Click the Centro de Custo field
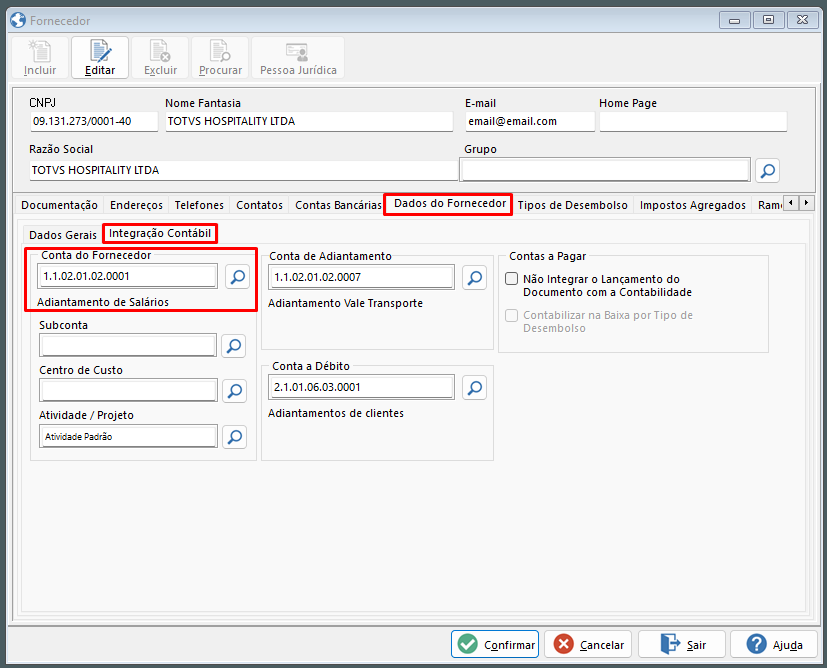Viewport: 827px width, 668px height. [128, 391]
